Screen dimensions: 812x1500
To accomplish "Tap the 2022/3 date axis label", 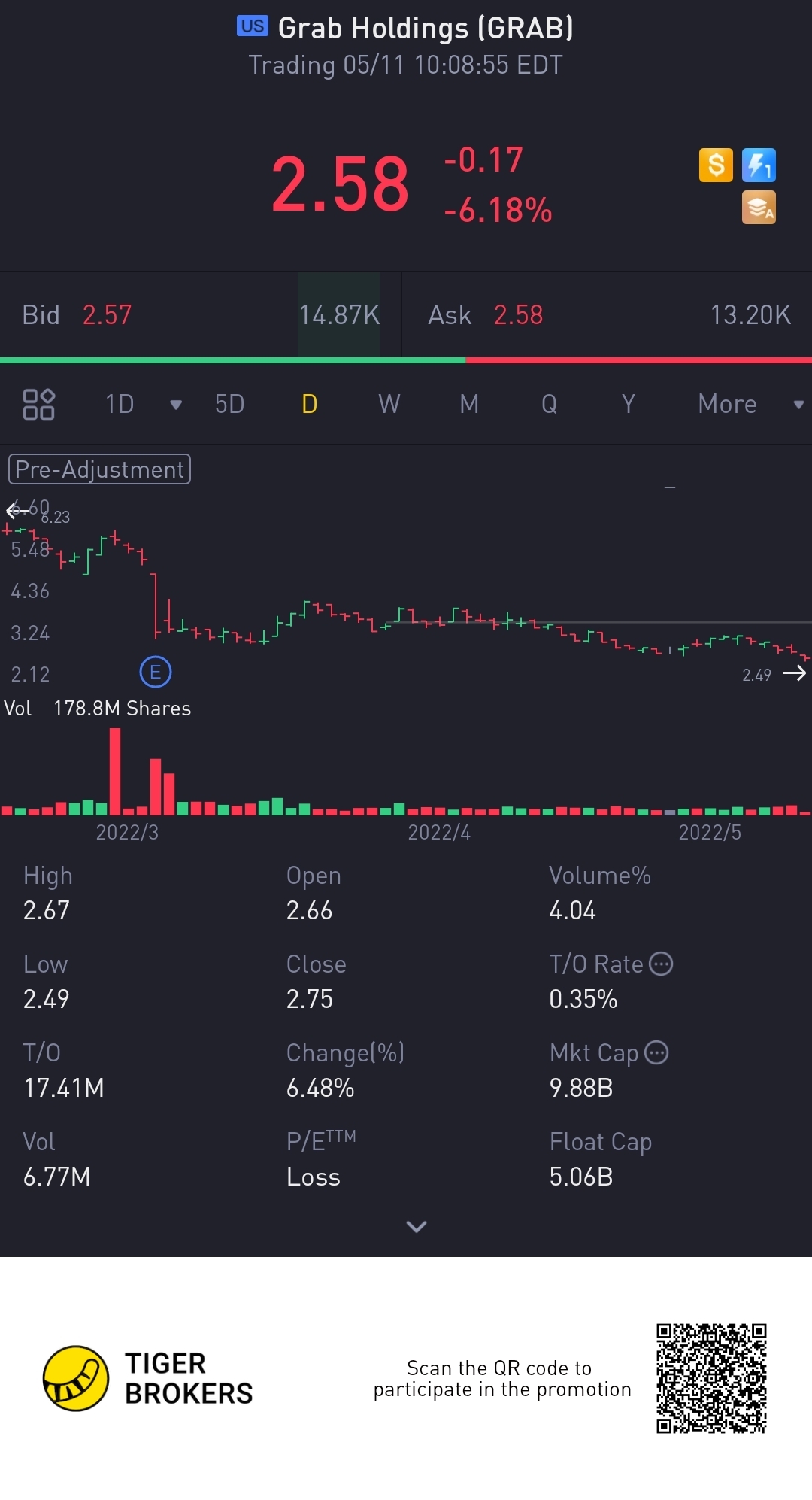I will 127,832.
